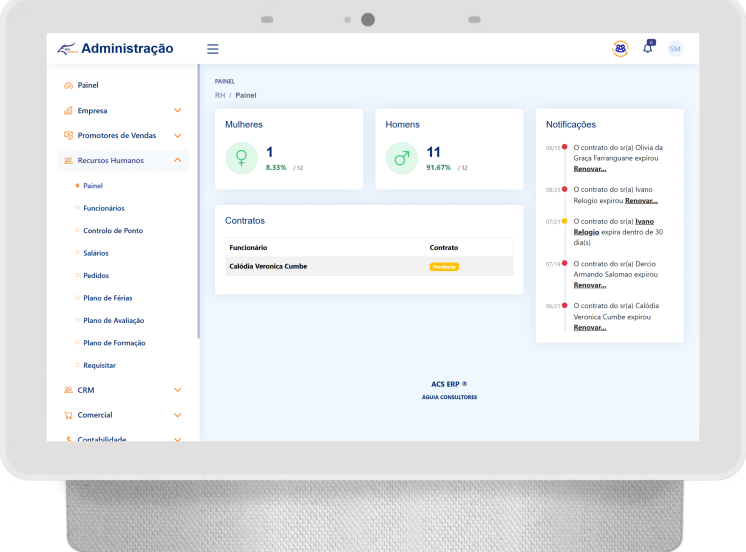Click the CRM people icon
The height and width of the screenshot is (552, 746).
[69, 390]
